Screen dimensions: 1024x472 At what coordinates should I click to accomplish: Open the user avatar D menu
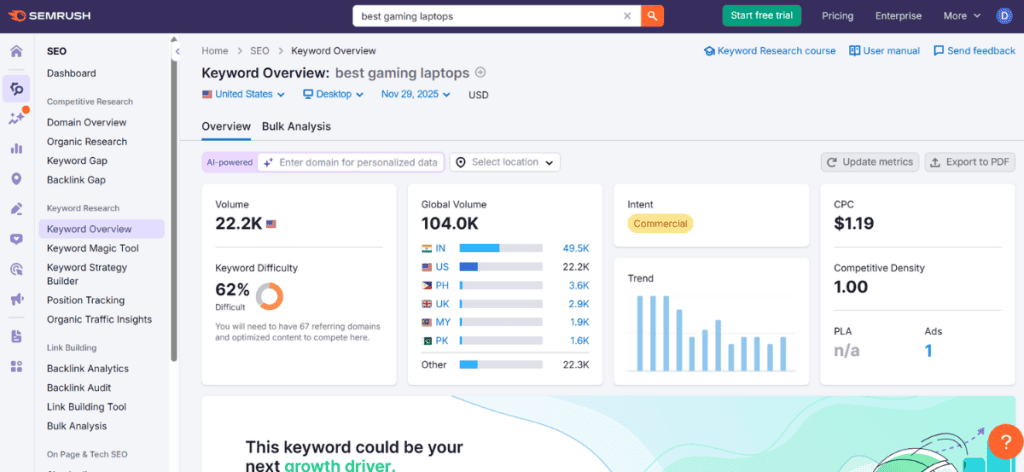(x=1003, y=16)
